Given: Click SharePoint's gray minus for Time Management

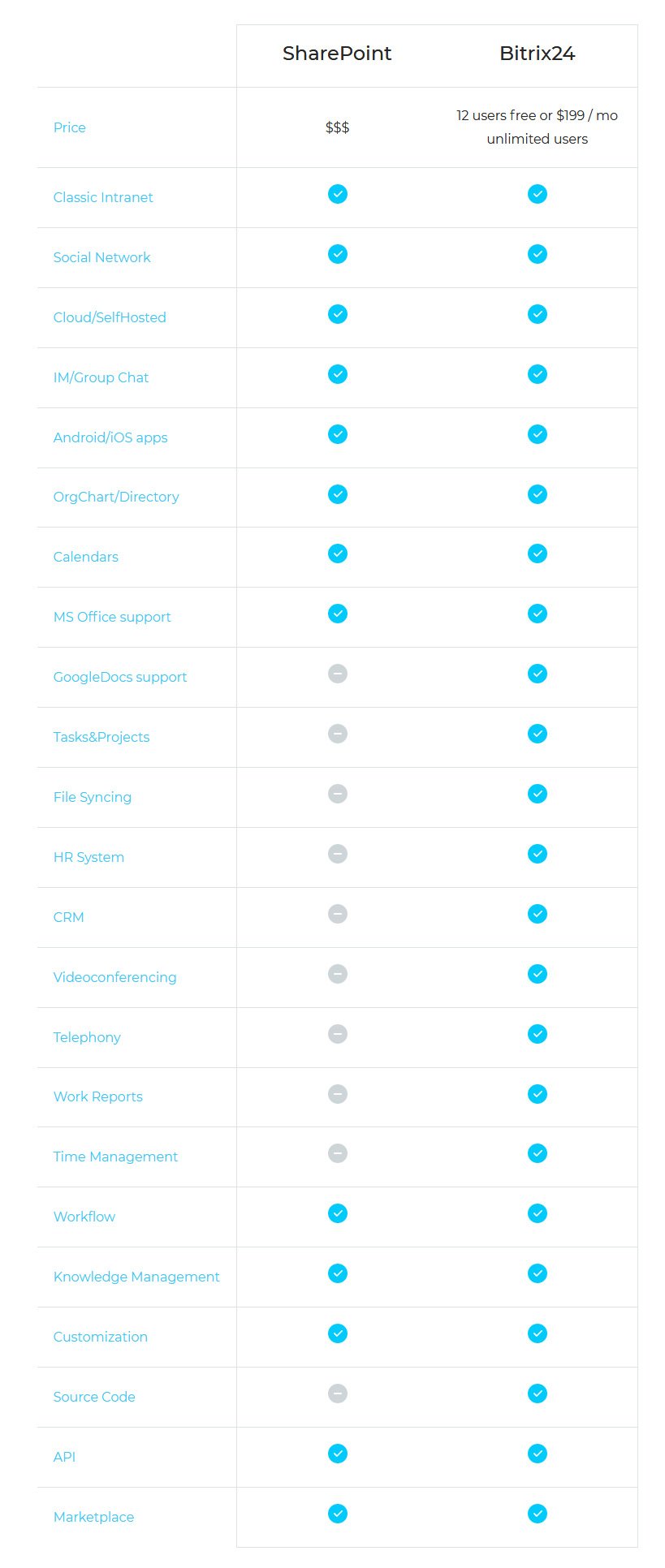Looking at the screenshot, I should [x=338, y=1153].
